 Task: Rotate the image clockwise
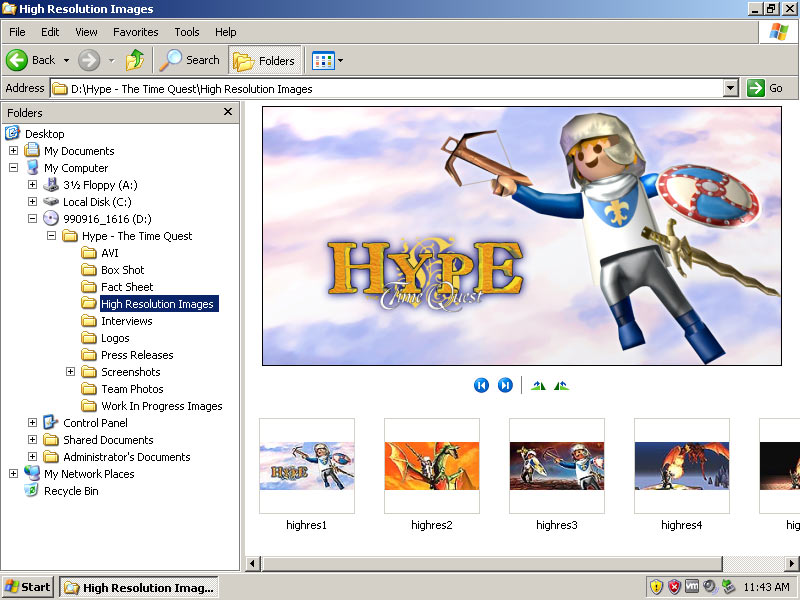[538, 386]
